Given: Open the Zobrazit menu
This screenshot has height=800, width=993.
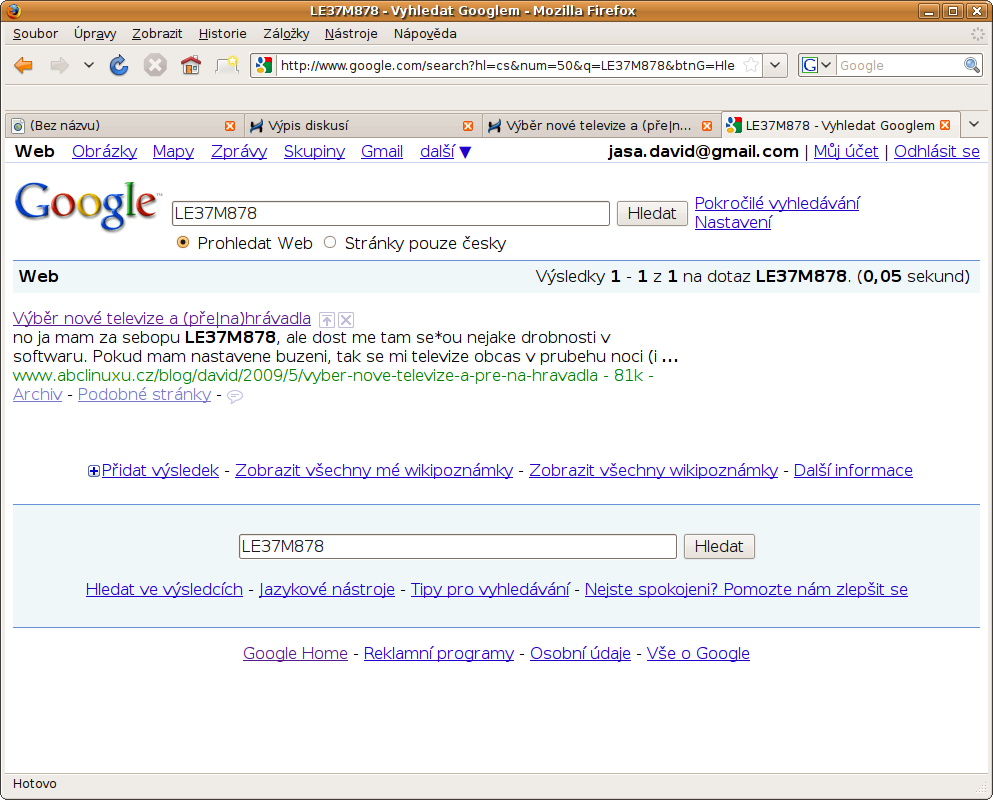Looking at the screenshot, I should pyautogui.click(x=157, y=34).
